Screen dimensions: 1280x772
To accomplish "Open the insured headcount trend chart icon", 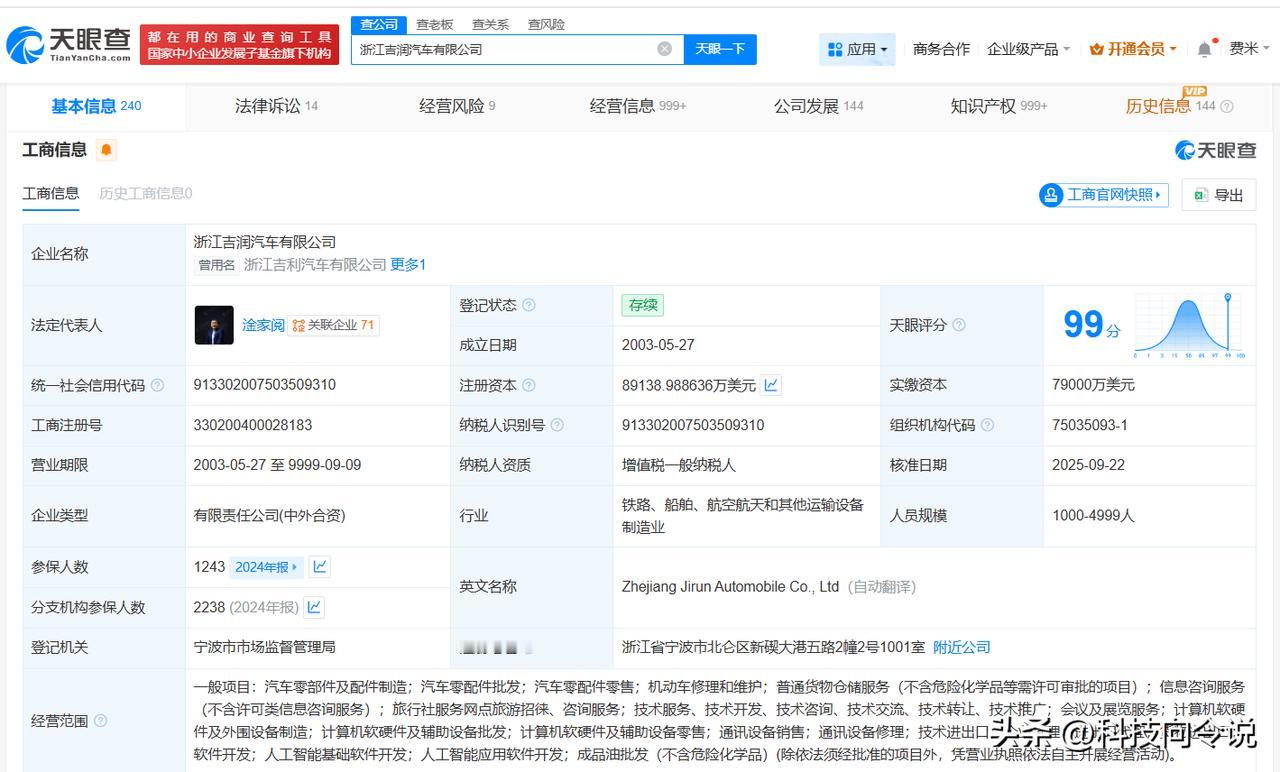I will click(319, 567).
